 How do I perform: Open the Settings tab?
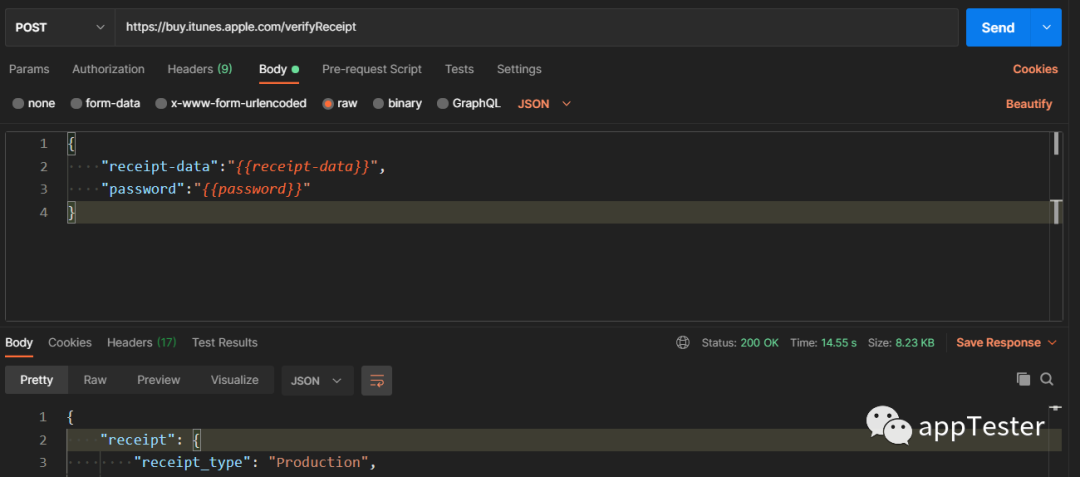(519, 69)
